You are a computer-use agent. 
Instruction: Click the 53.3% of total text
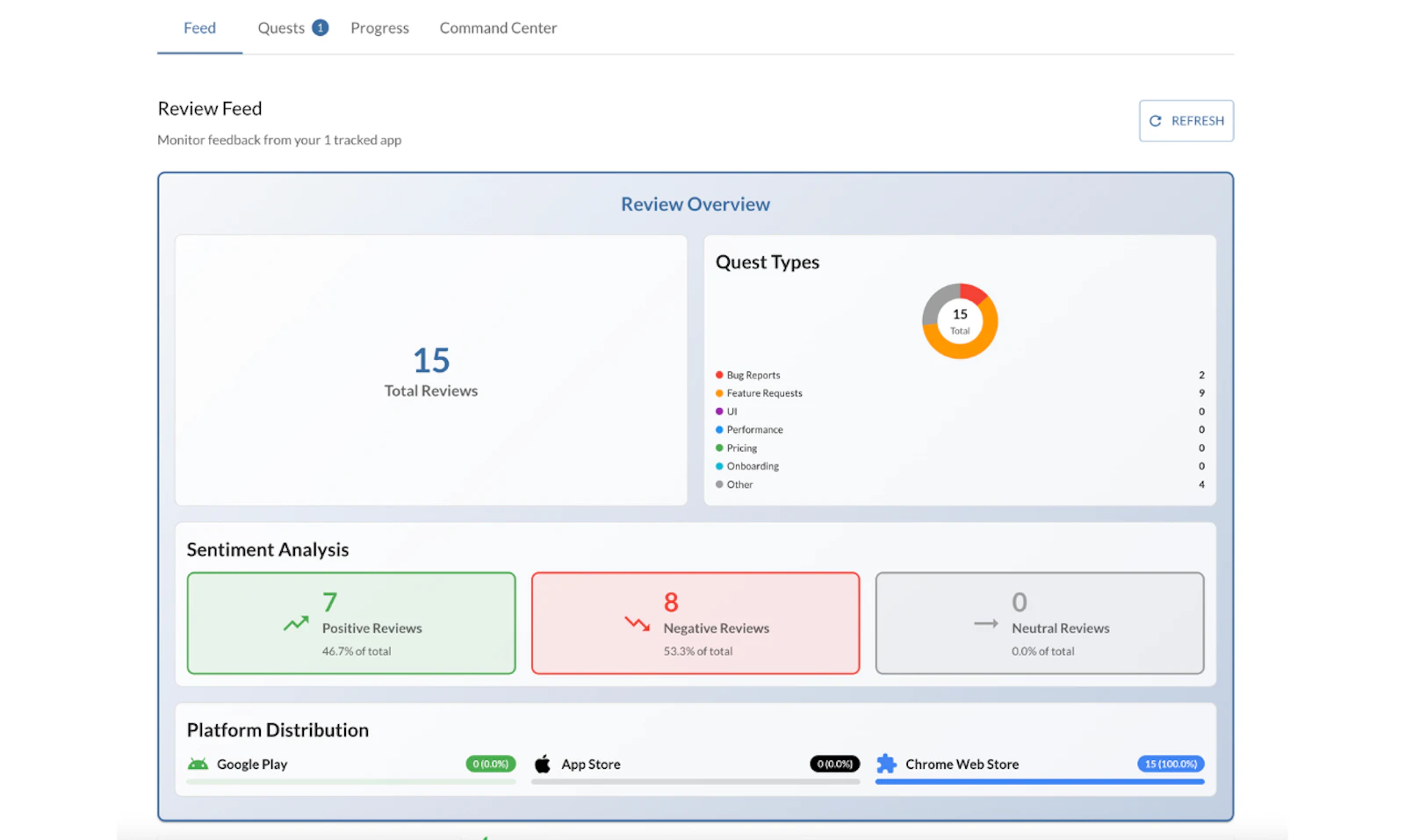698,651
